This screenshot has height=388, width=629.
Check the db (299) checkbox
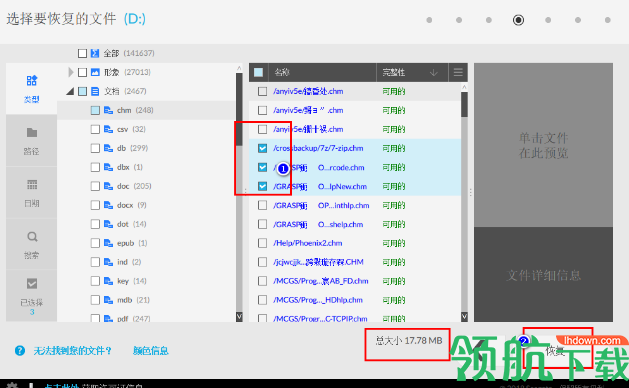(x=95, y=148)
